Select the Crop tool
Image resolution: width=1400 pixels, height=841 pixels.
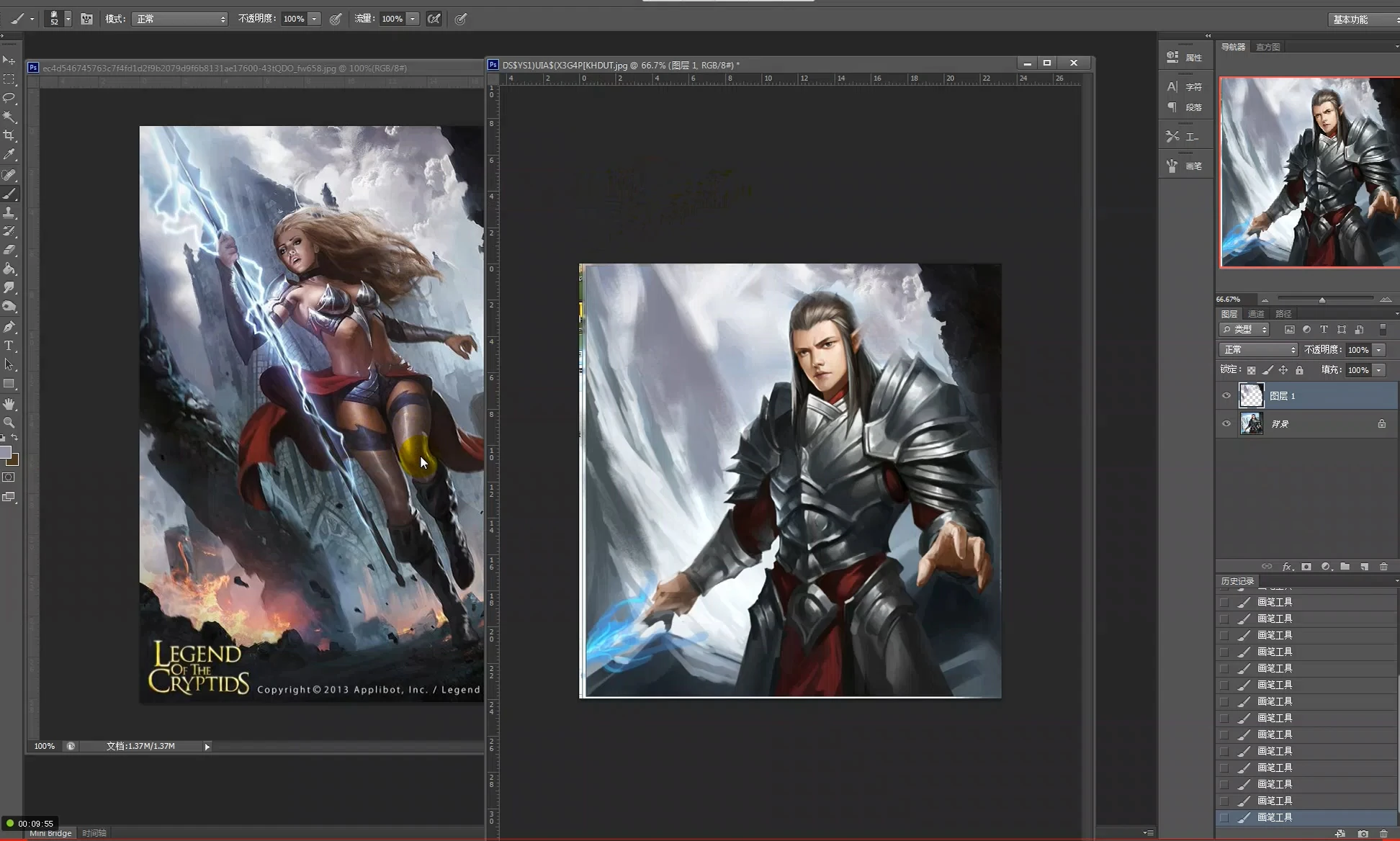click(9, 135)
